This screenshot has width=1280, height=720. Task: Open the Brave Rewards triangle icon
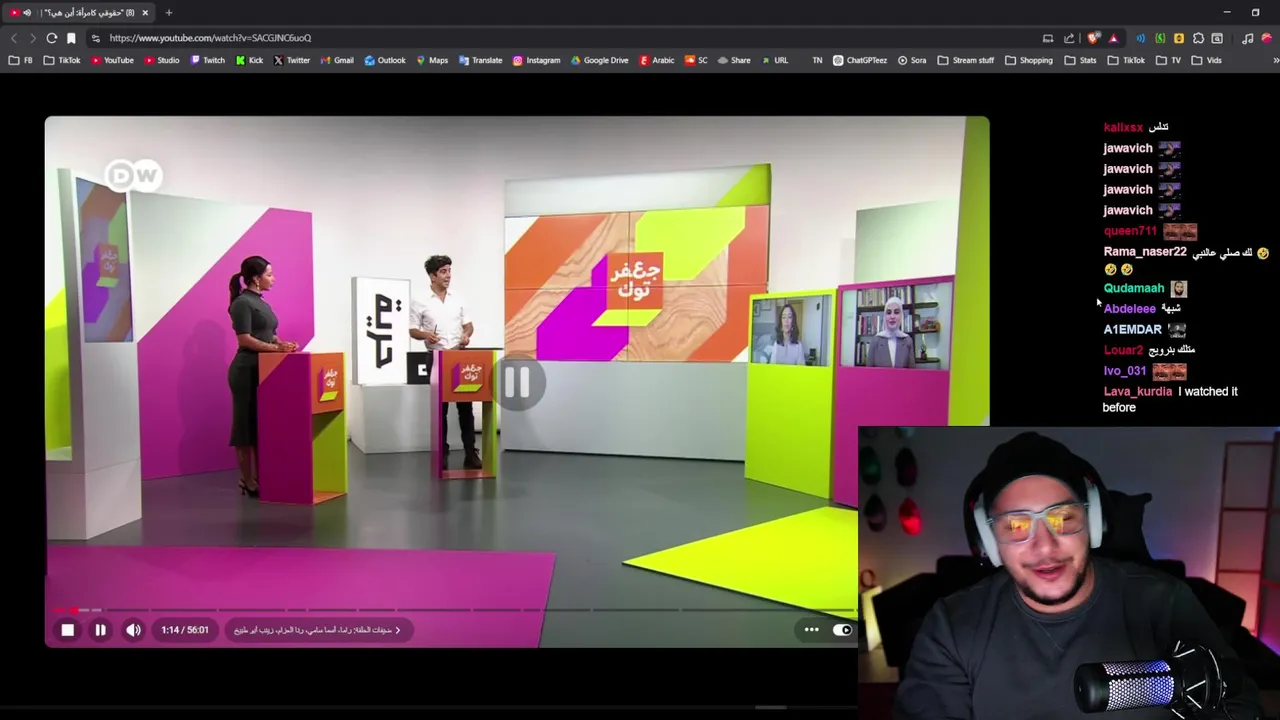pyautogui.click(x=1113, y=38)
